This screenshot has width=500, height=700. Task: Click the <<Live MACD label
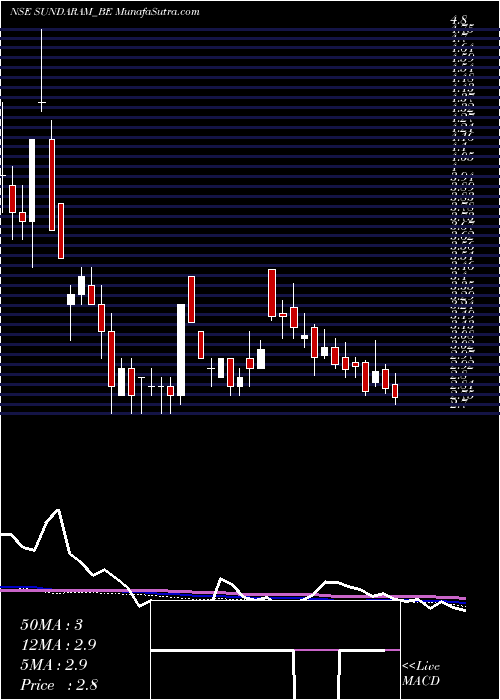pyautogui.click(x=421, y=674)
